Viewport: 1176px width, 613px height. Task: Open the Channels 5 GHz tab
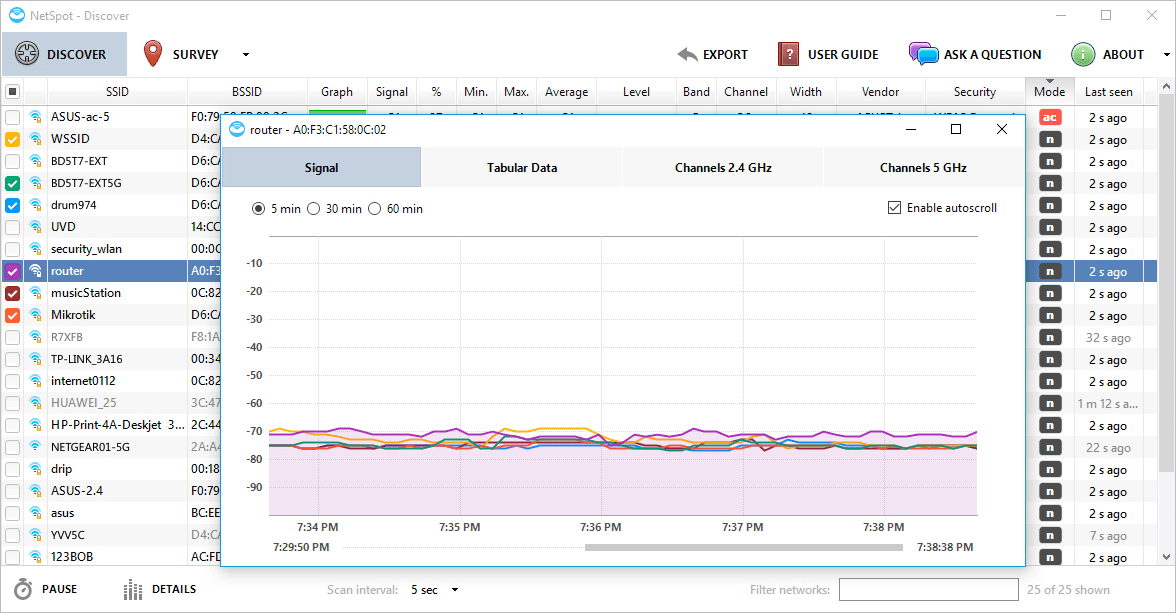tap(923, 168)
